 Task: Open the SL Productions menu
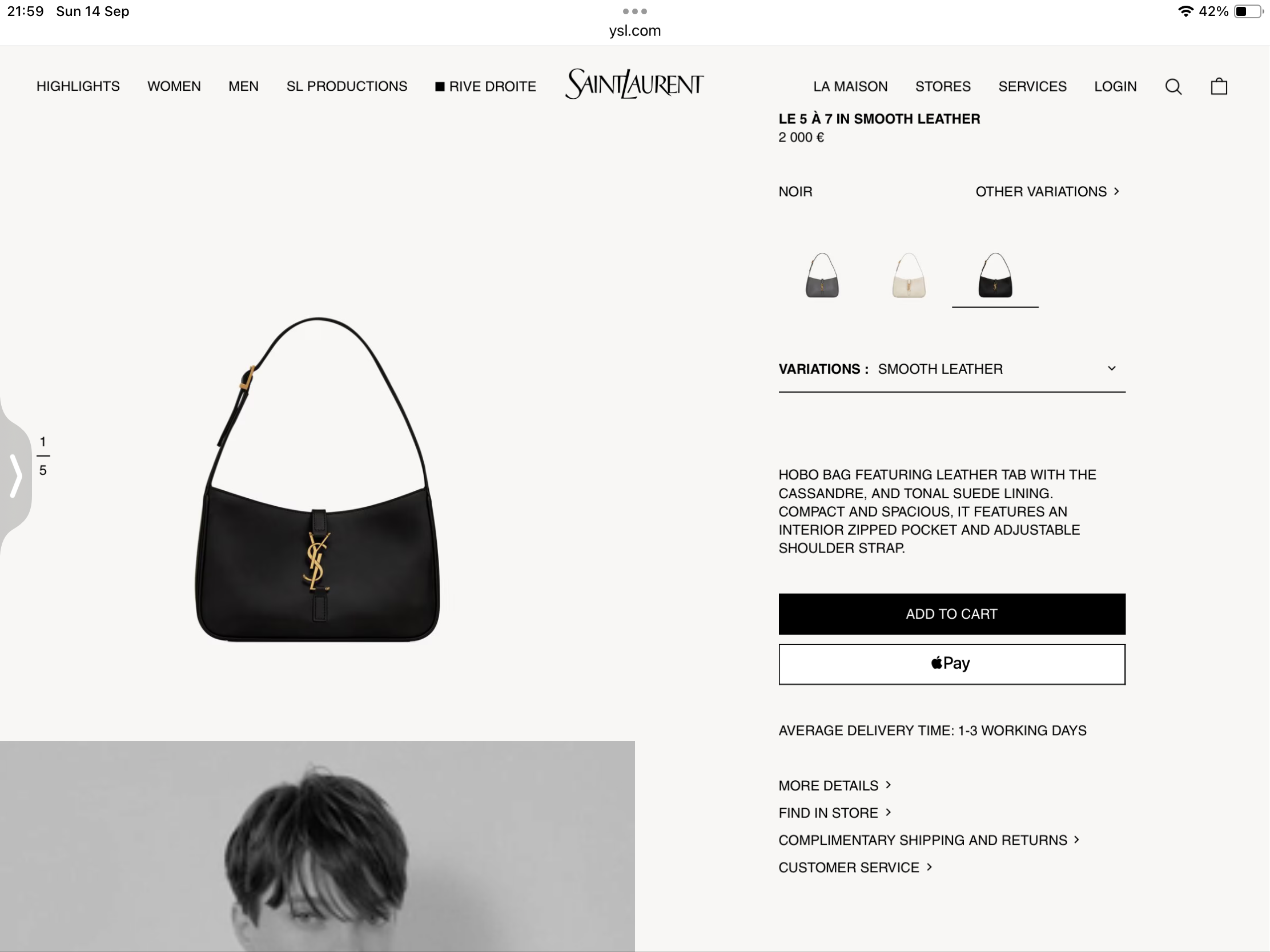(347, 87)
